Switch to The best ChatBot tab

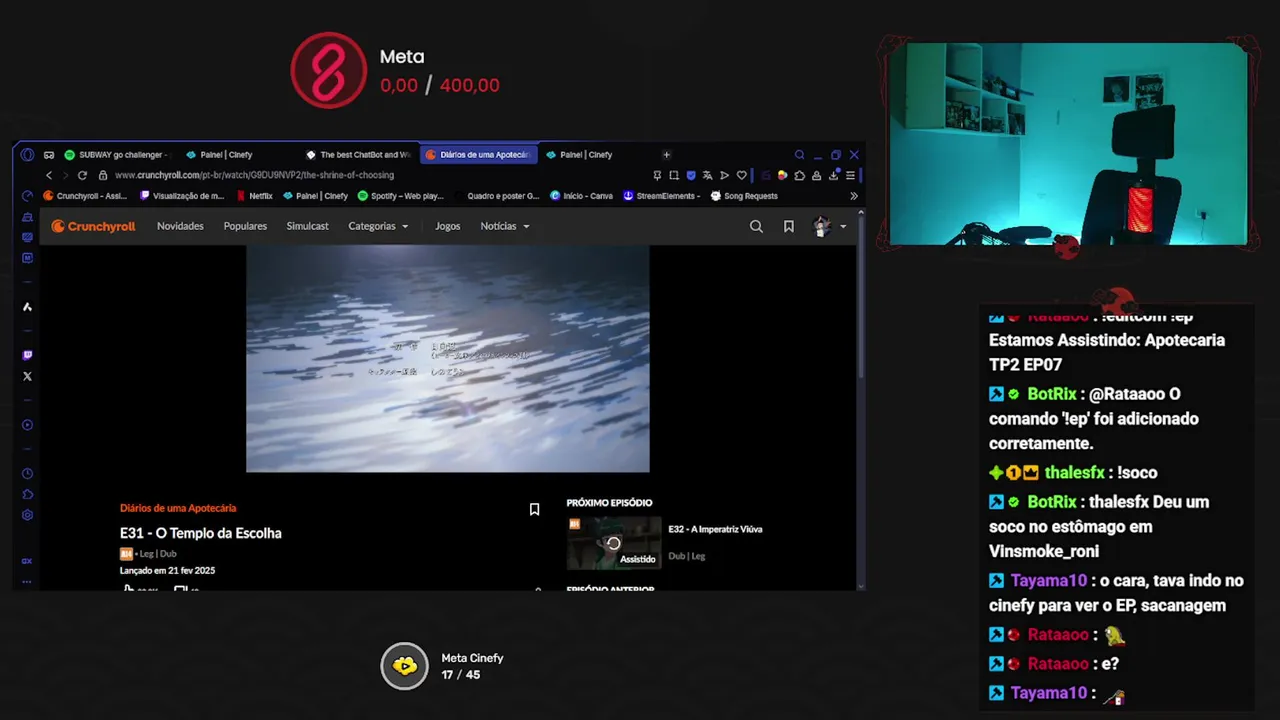pos(358,155)
